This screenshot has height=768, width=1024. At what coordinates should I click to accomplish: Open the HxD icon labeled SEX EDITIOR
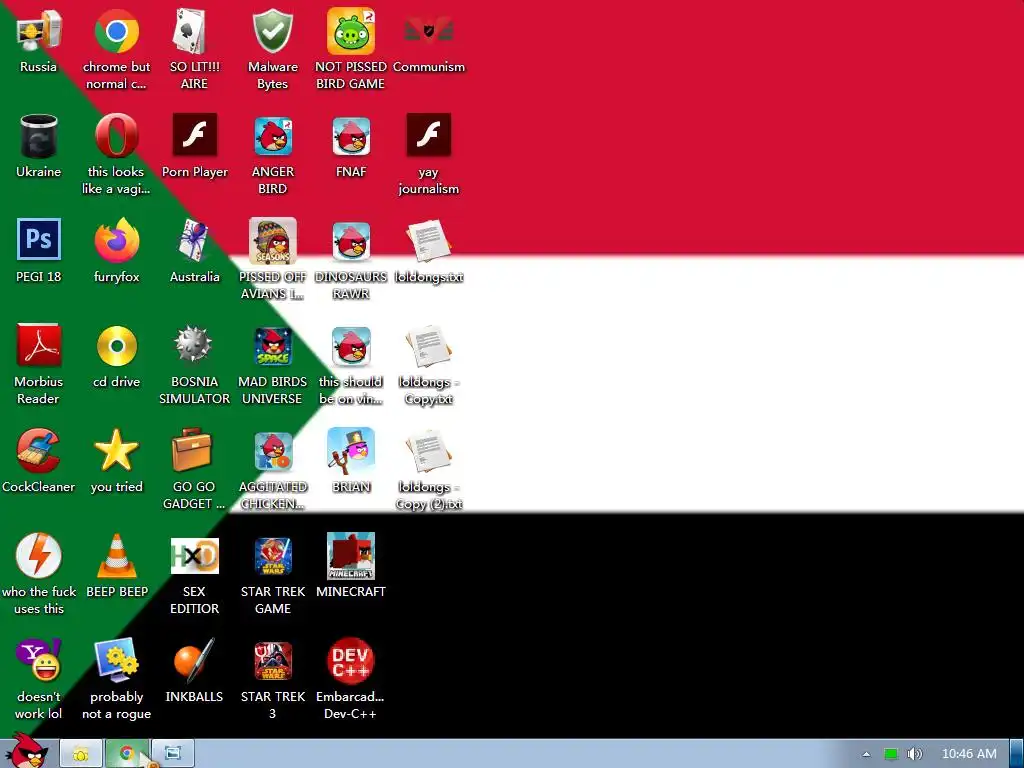click(194, 556)
